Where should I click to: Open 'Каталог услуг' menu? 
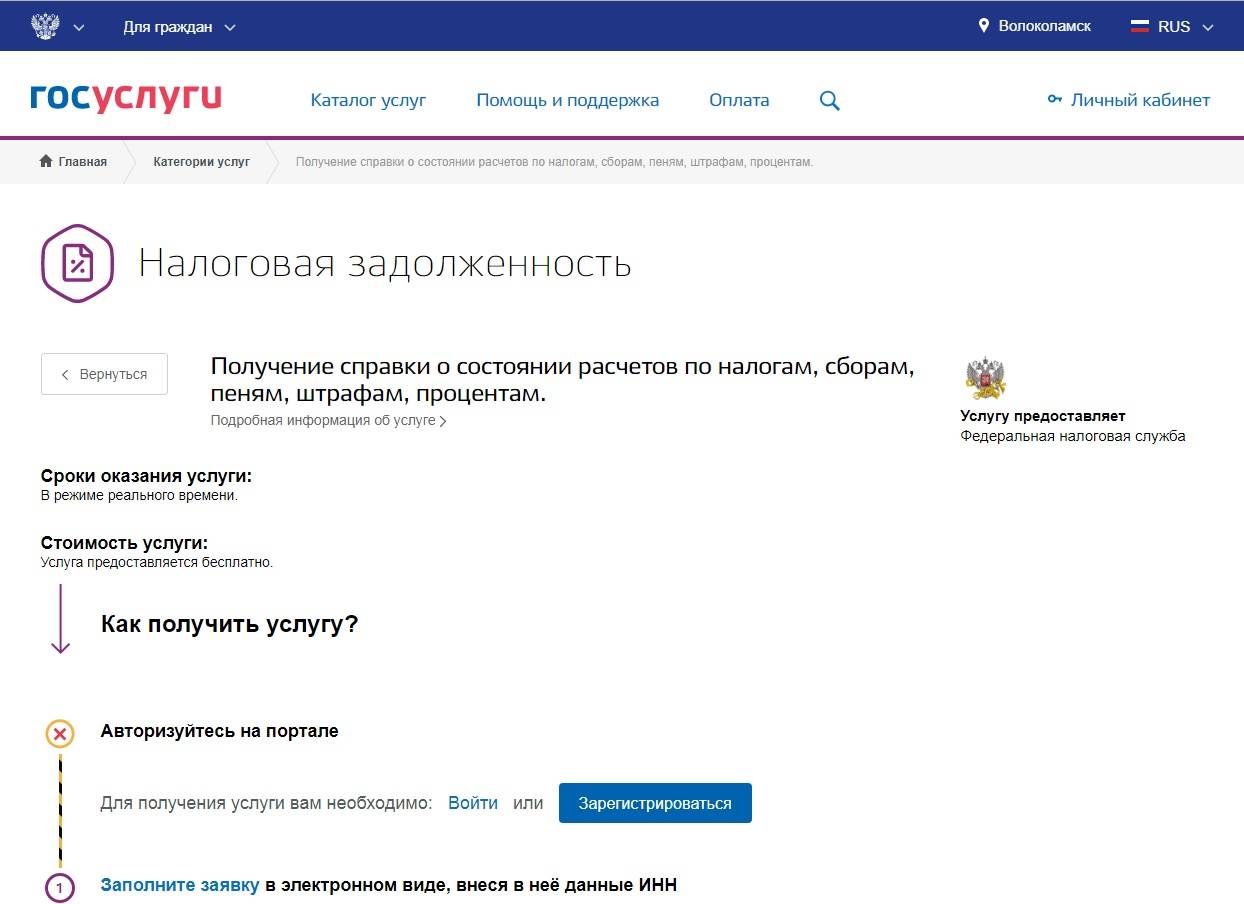coord(368,100)
